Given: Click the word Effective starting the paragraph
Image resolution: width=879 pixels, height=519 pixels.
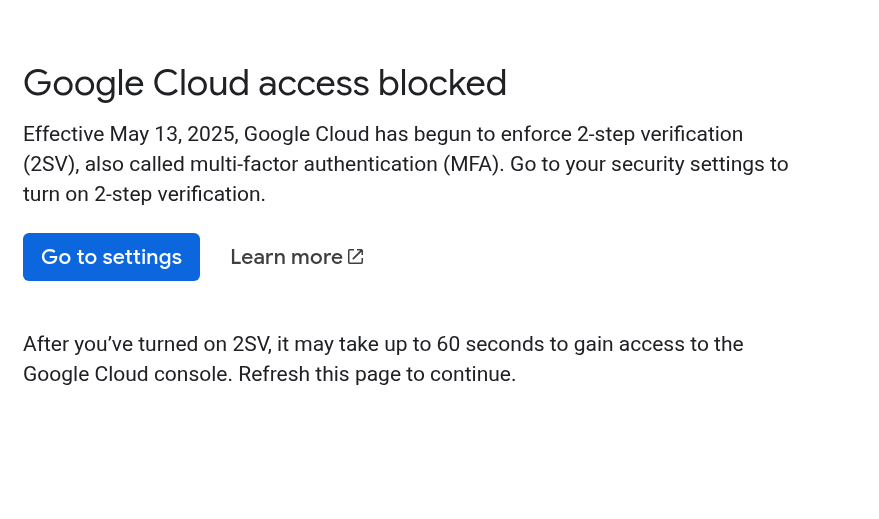Looking at the screenshot, I should tap(63, 135).
